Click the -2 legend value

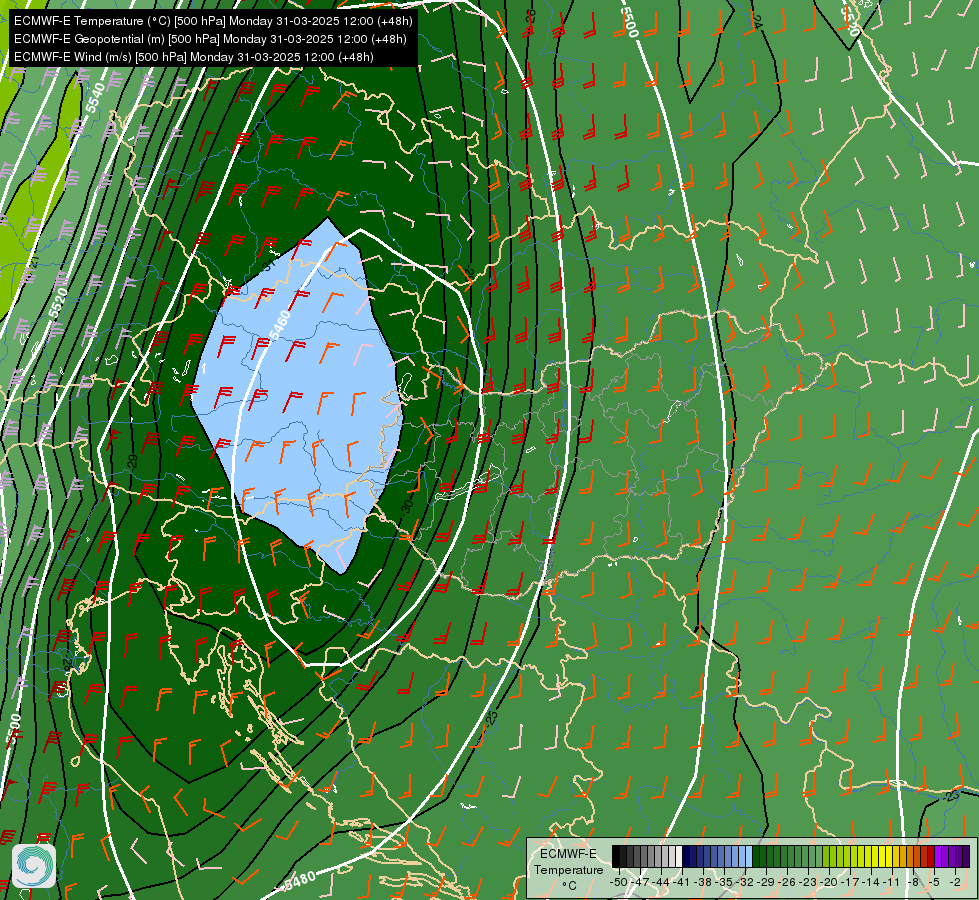click(956, 882)
